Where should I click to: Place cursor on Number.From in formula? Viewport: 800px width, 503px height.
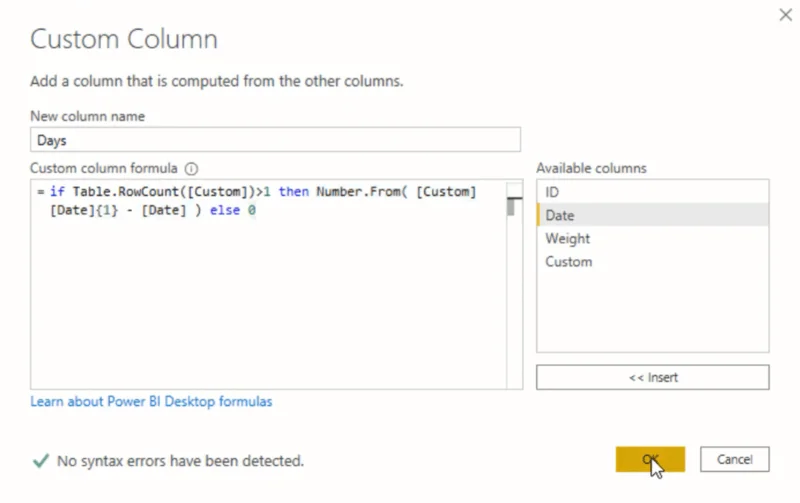pyautogui.click(x=358, y=192)
